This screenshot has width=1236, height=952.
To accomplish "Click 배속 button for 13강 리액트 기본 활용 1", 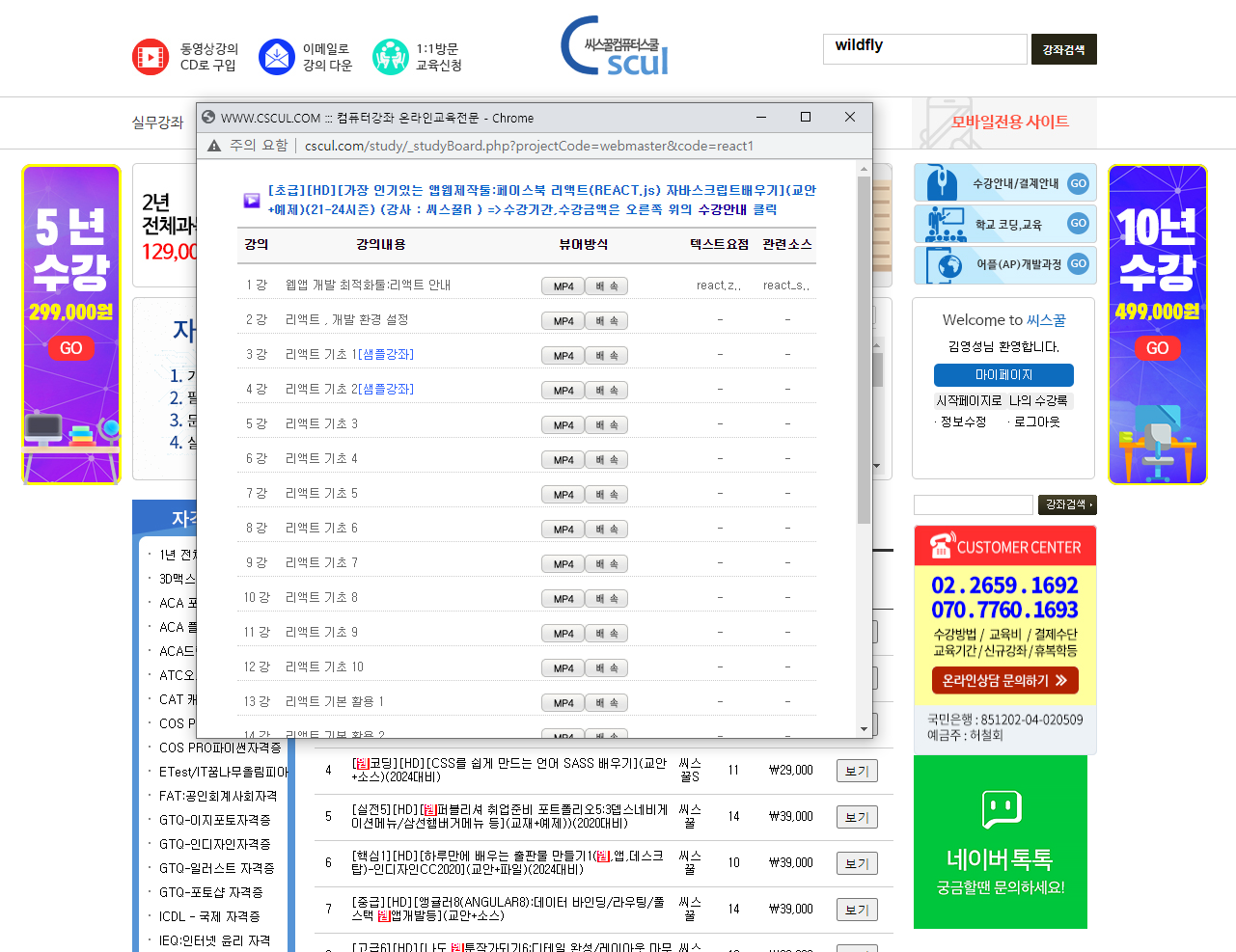I will pyautogui.click(x=607, y=703).
